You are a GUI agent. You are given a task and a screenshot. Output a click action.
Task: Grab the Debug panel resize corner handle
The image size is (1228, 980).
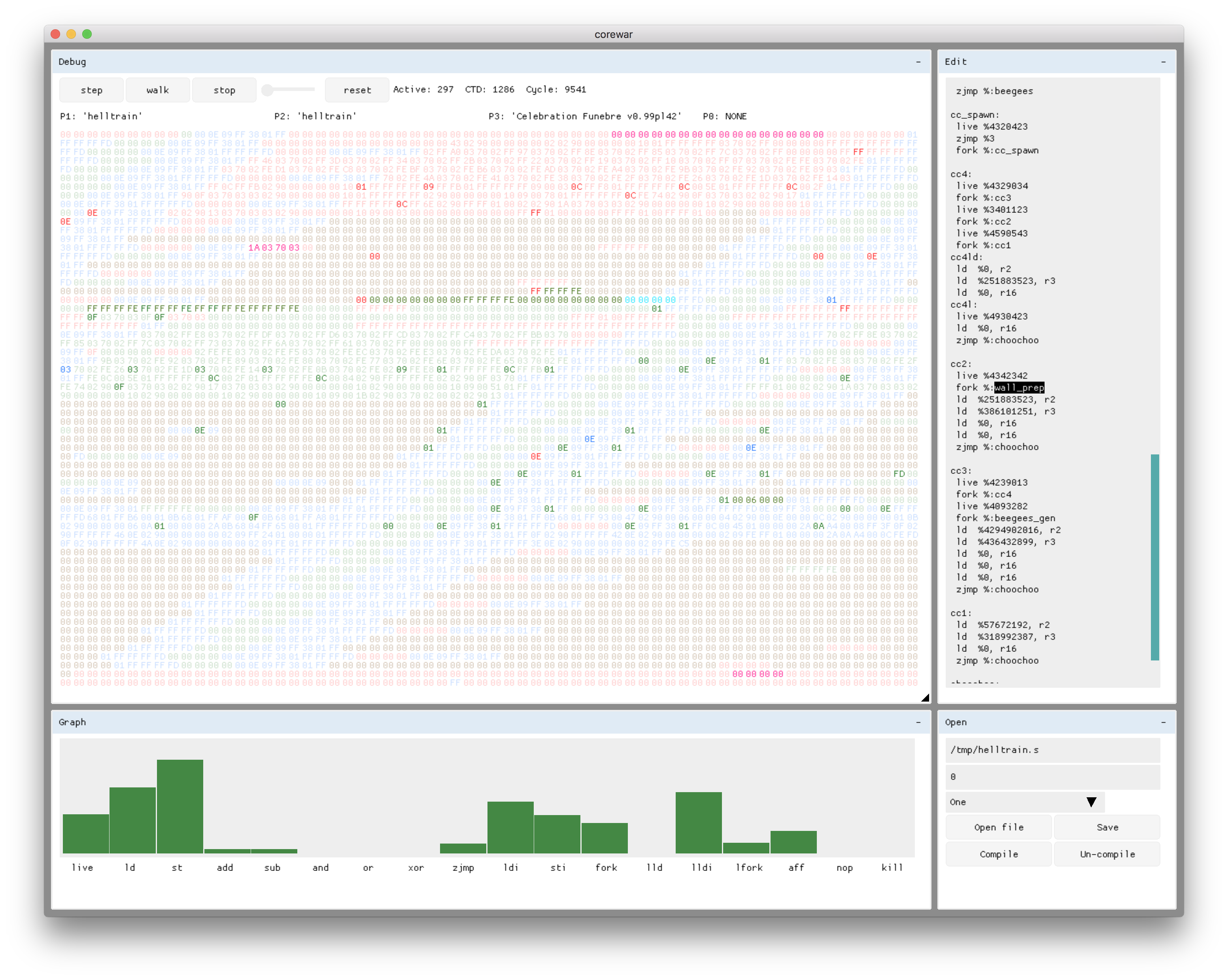coord(925,697)
